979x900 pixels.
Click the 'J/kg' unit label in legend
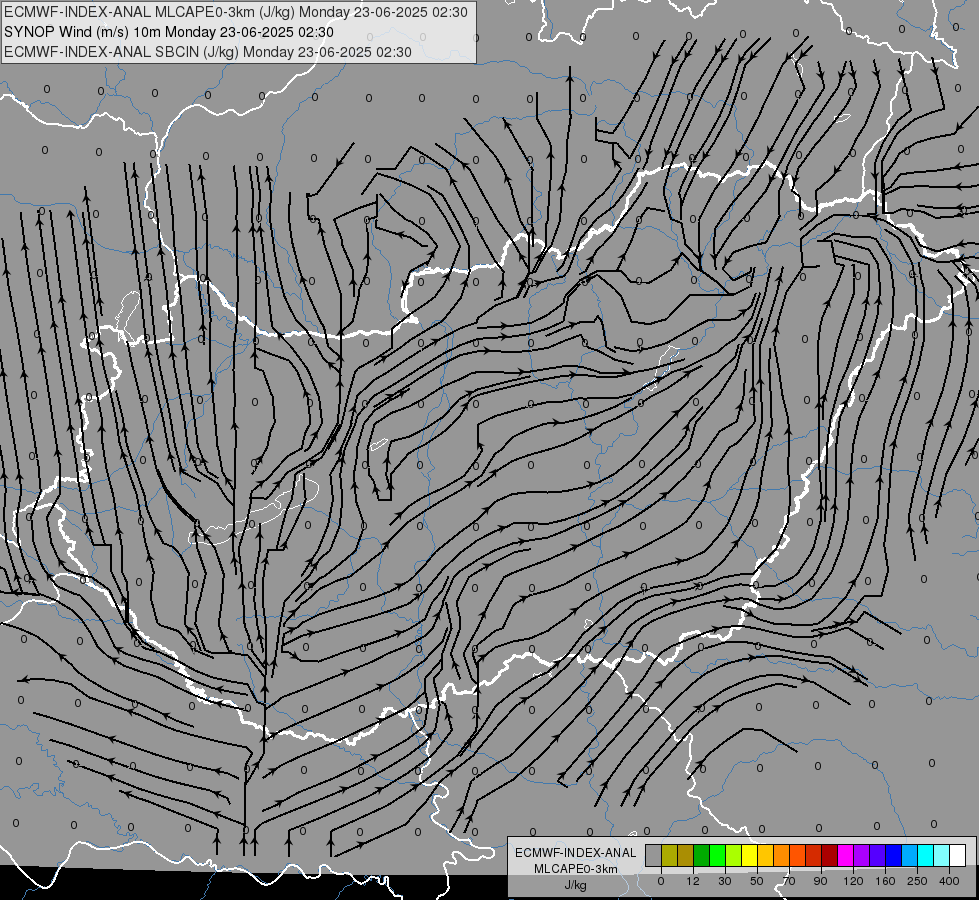(x=576, y=885)
